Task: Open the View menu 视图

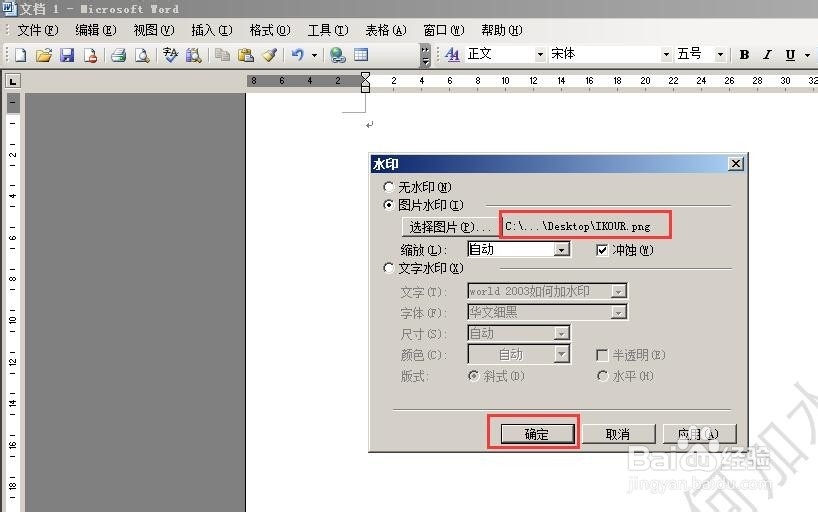Action: 154,30
